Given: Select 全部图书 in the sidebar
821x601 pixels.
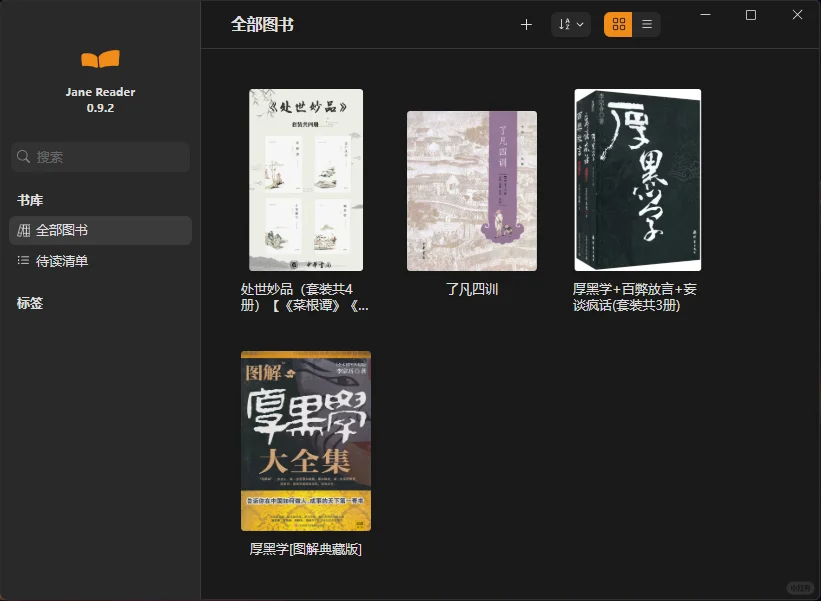Looking at the screenshot, I should (101, 230).
